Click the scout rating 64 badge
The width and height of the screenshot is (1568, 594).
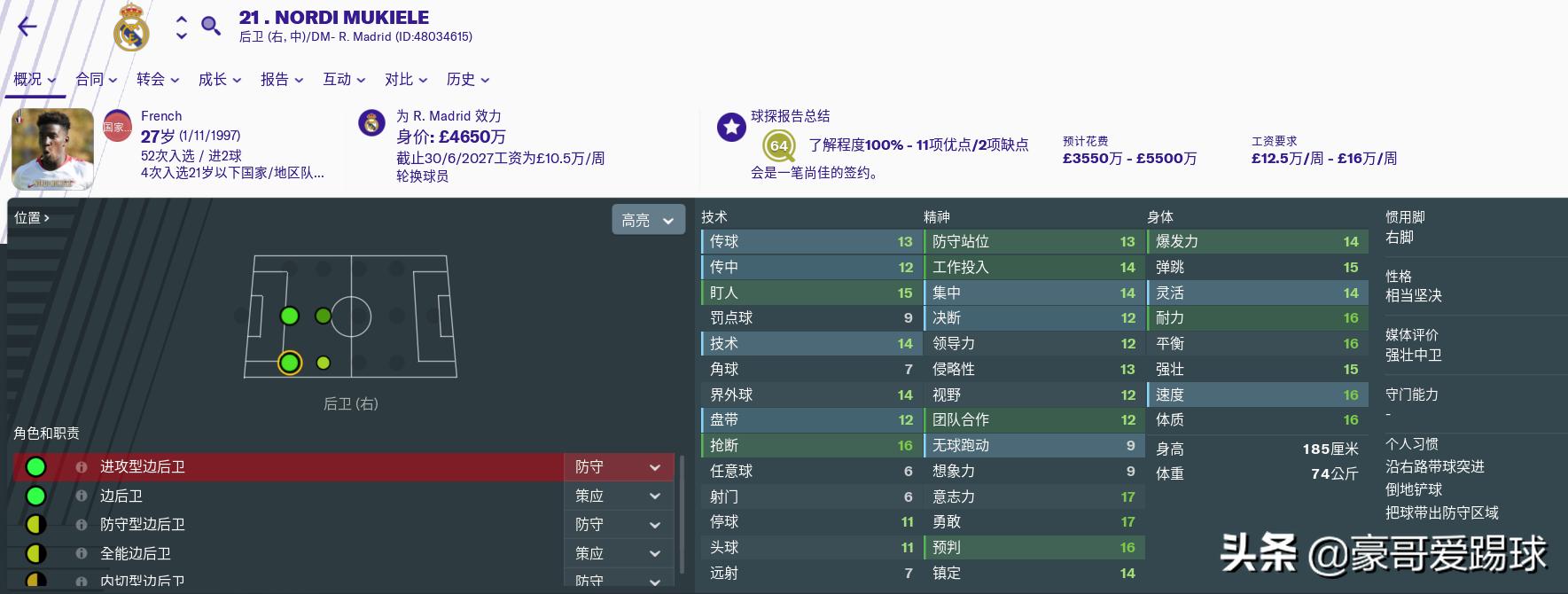[x=778, y=145]
